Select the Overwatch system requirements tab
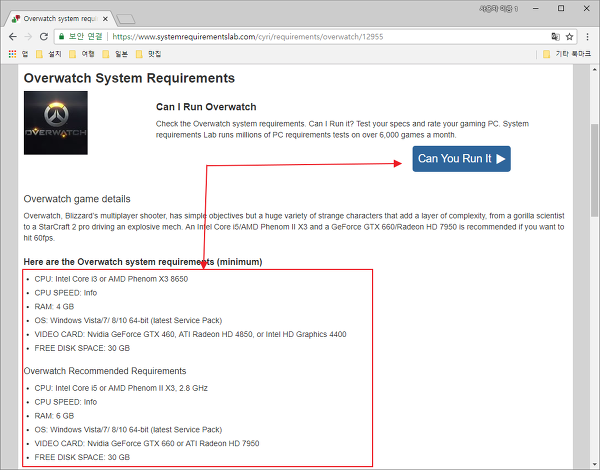This screenshot has width=600, height=470. click(60, 18)
